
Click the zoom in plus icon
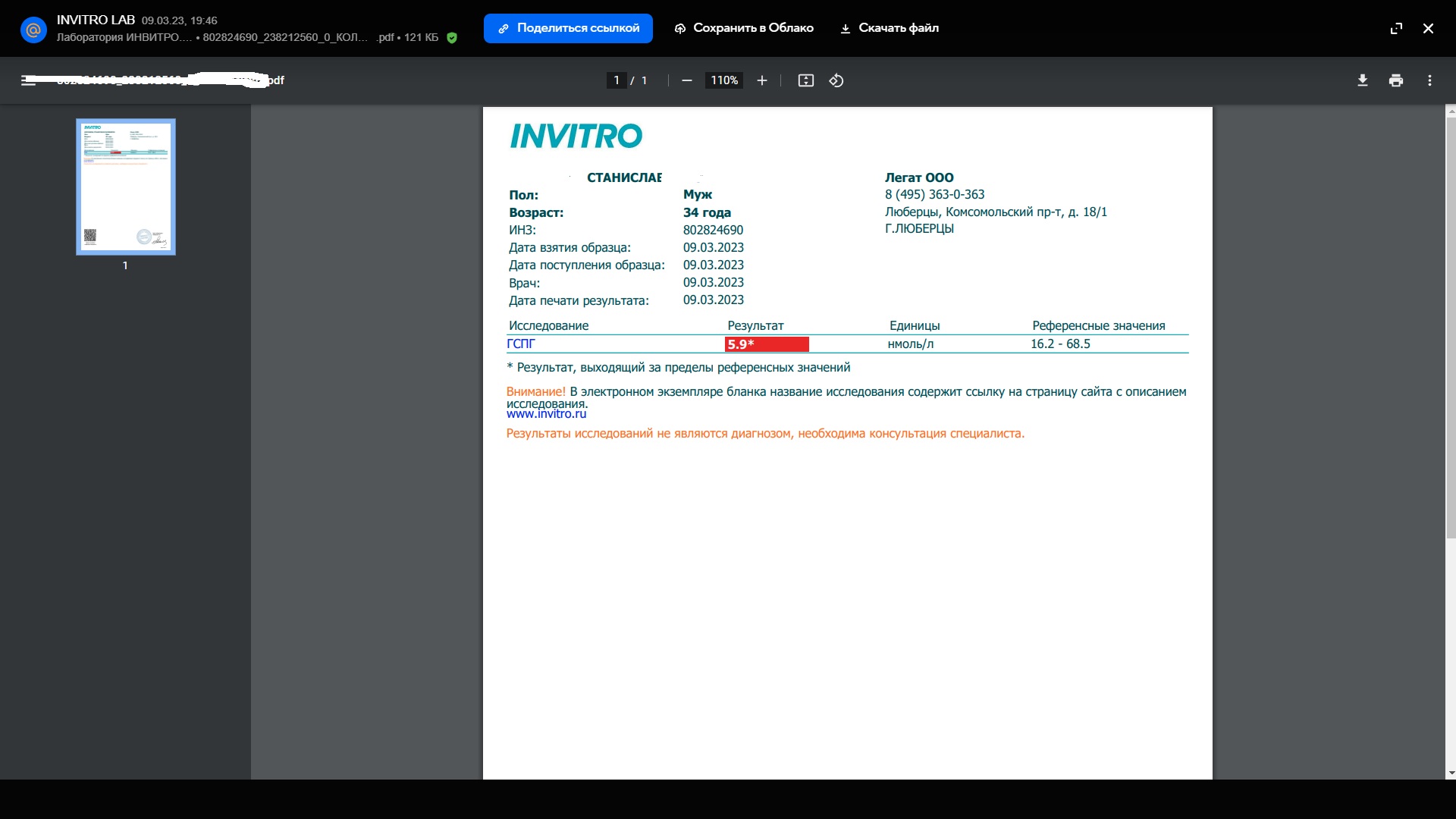pyautogui.click(x=762, y=80)
